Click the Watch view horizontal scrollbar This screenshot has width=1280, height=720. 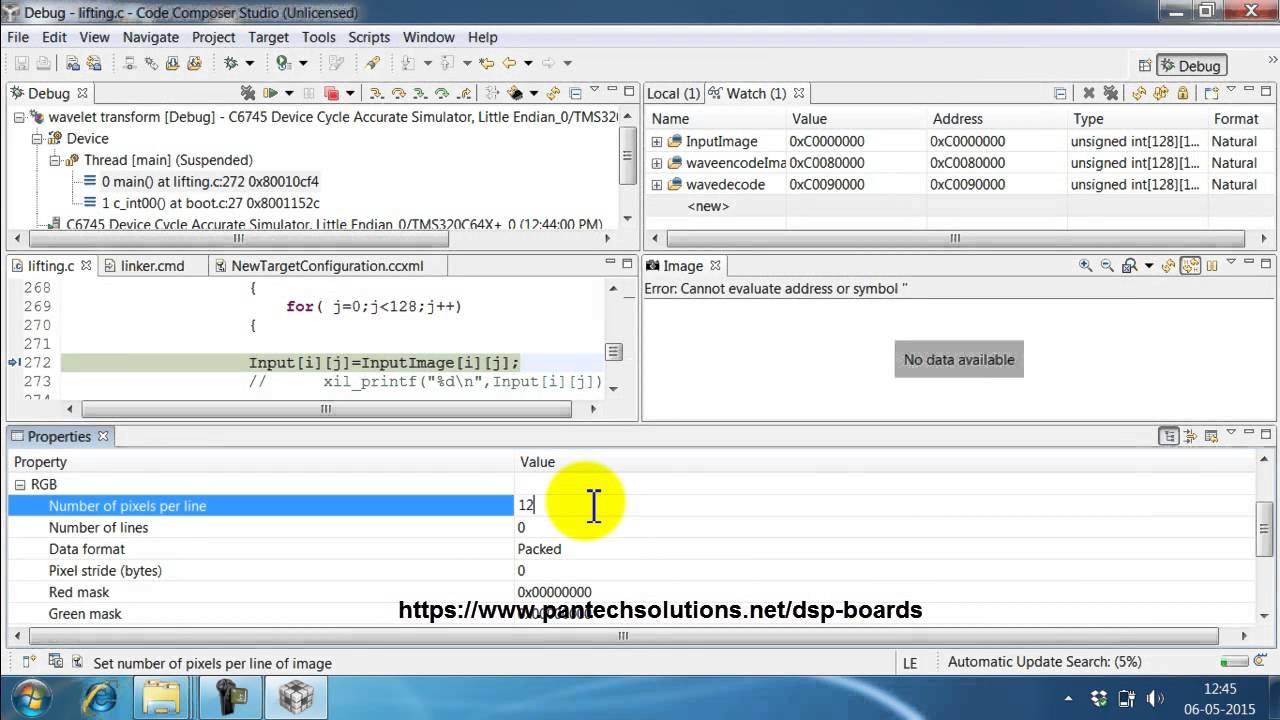(955, 239)
